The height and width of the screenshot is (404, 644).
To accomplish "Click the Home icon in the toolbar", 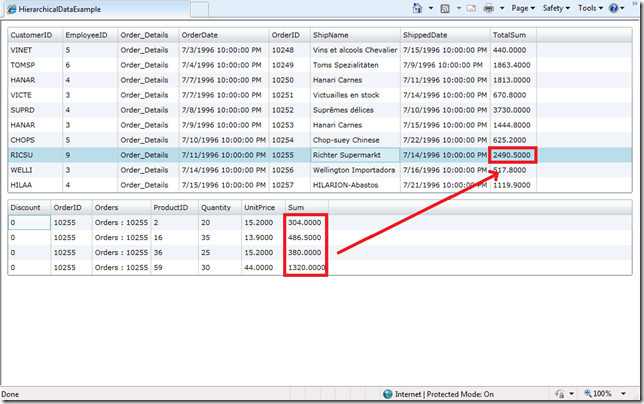I will pos(417,8).
